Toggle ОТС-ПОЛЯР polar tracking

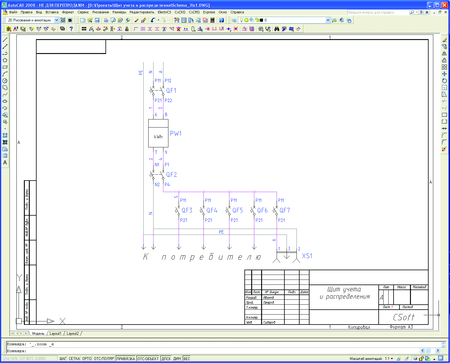[x=104, y=358]
